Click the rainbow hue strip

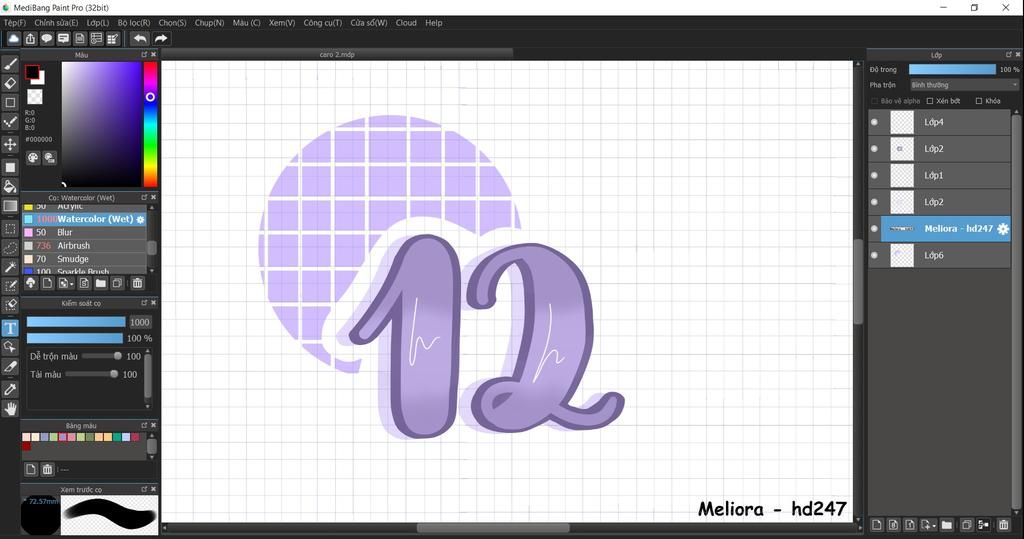click(150, 124)
